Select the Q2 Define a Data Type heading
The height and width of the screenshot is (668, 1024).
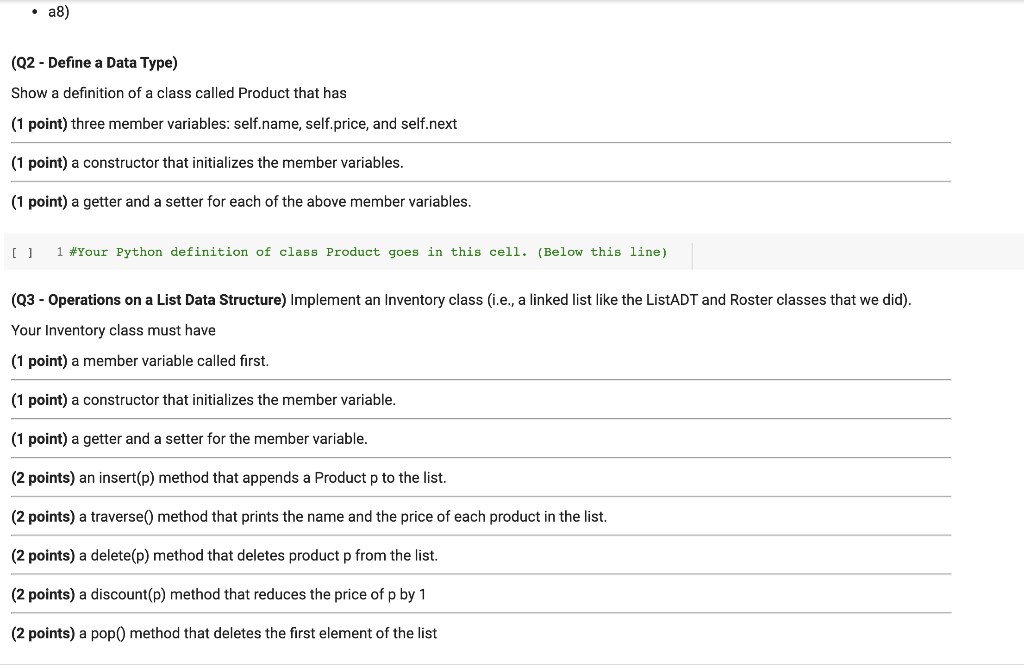94,63
